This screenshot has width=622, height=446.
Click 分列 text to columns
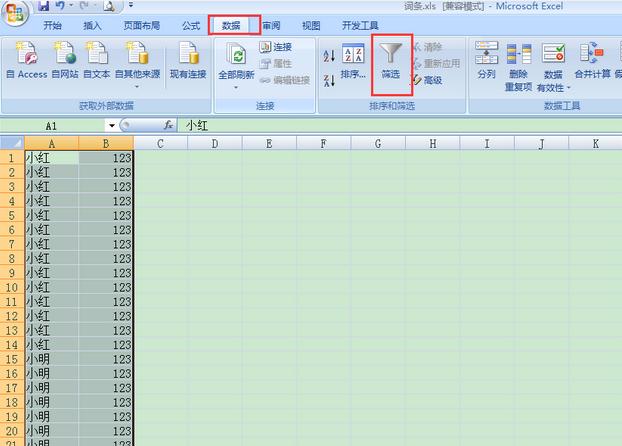coord(486,60)
